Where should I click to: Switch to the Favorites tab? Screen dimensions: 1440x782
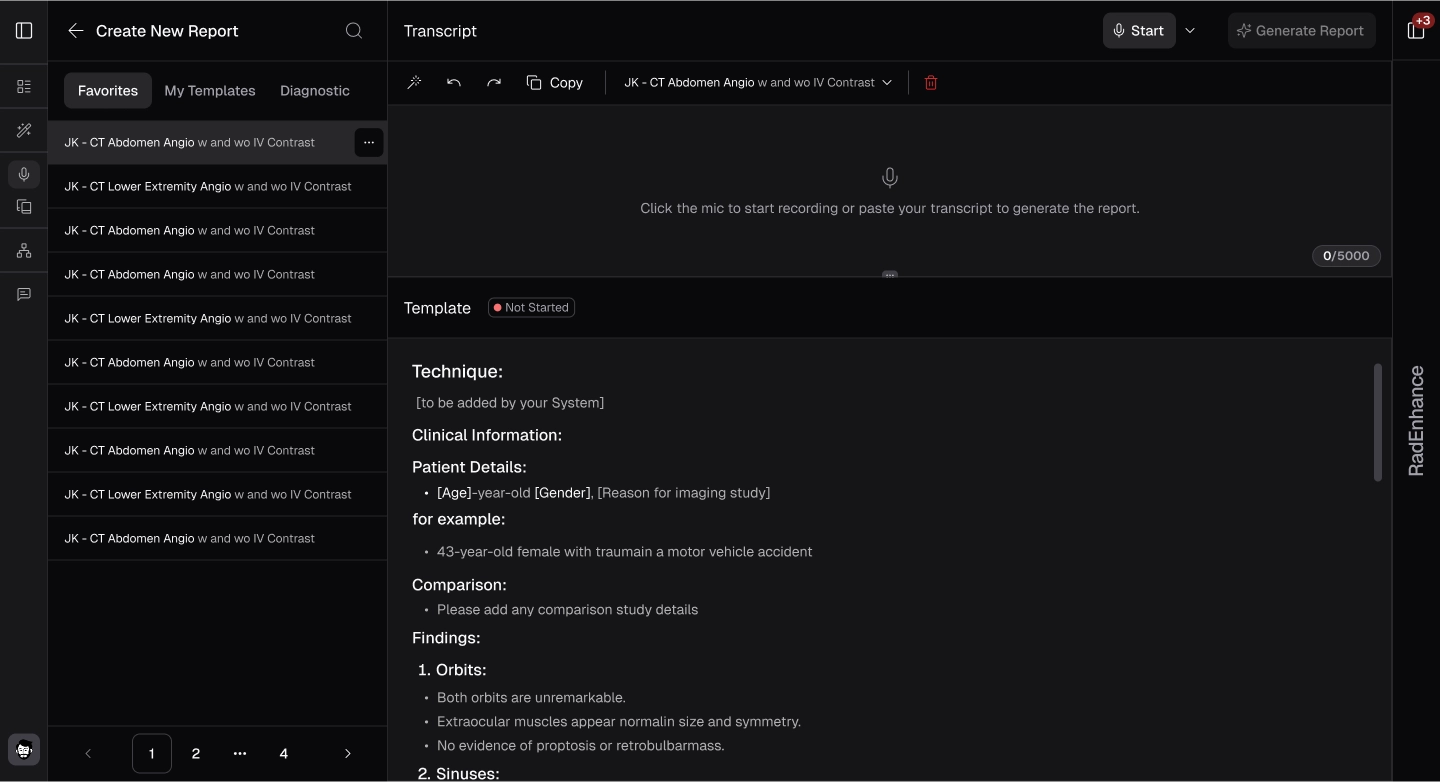[x=108, y=90]
